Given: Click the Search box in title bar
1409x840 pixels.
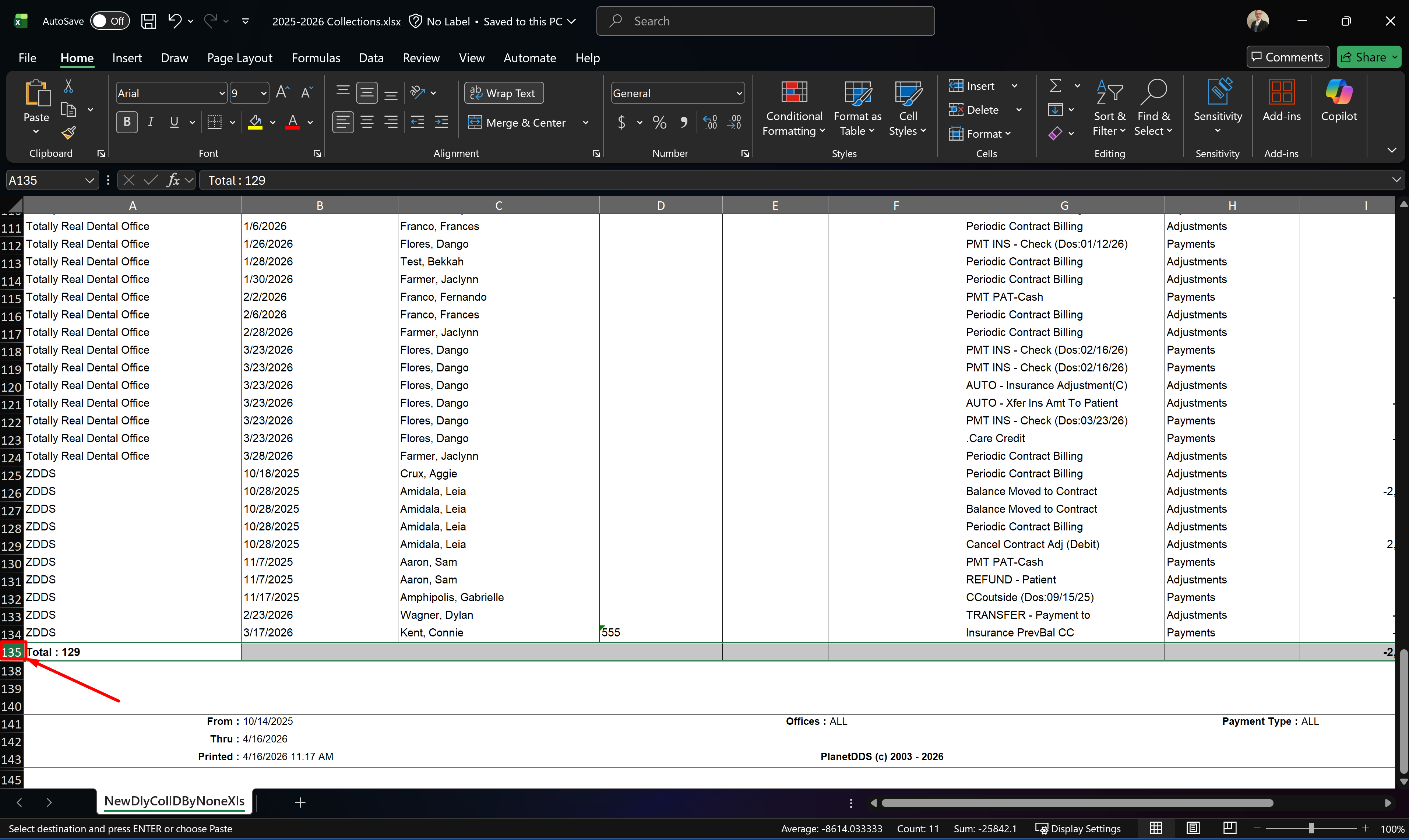Looking at the screenshot, I should click(765, 21).
